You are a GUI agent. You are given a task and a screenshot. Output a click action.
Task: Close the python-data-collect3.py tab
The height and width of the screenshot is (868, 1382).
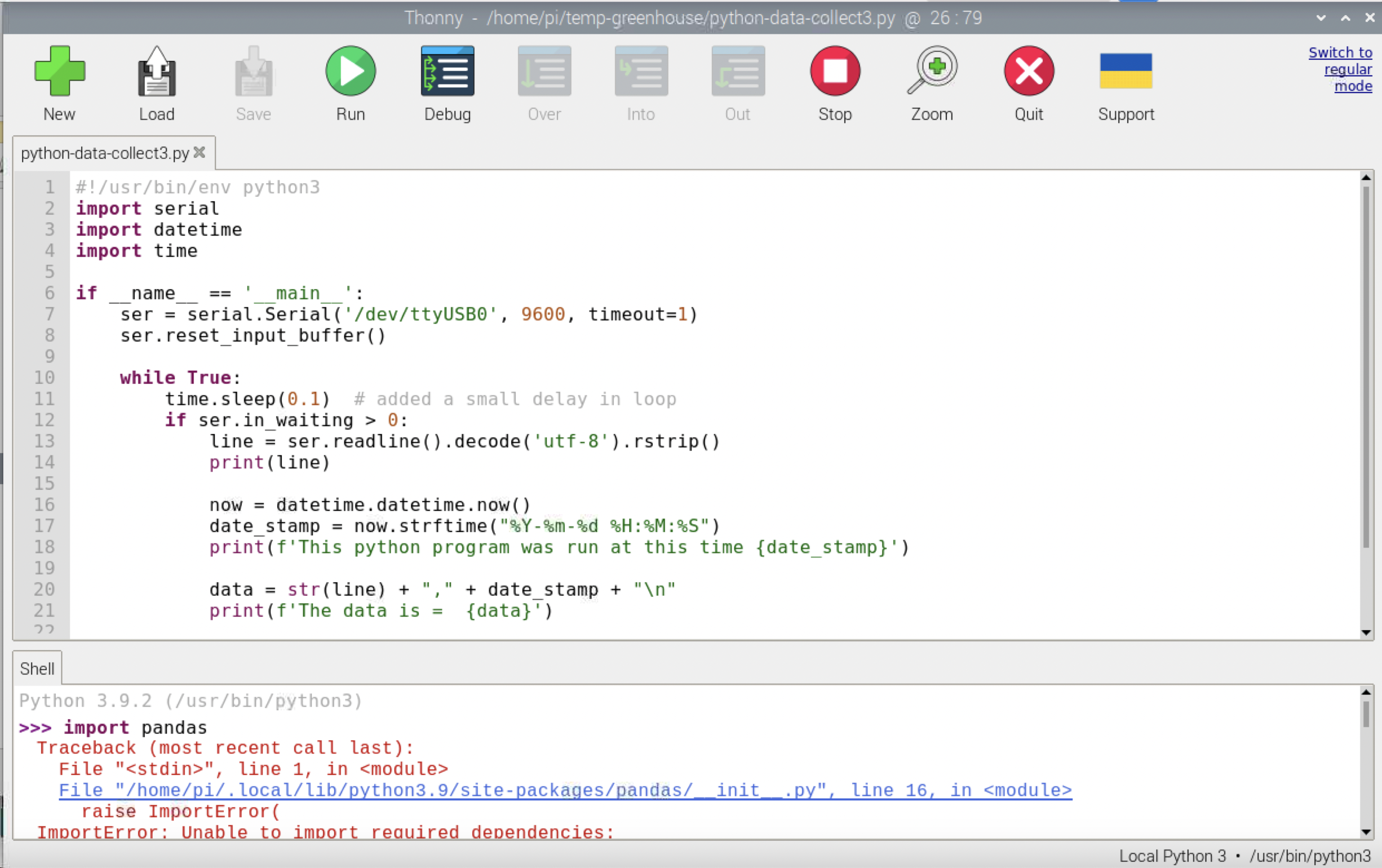(x=200, y=152)
